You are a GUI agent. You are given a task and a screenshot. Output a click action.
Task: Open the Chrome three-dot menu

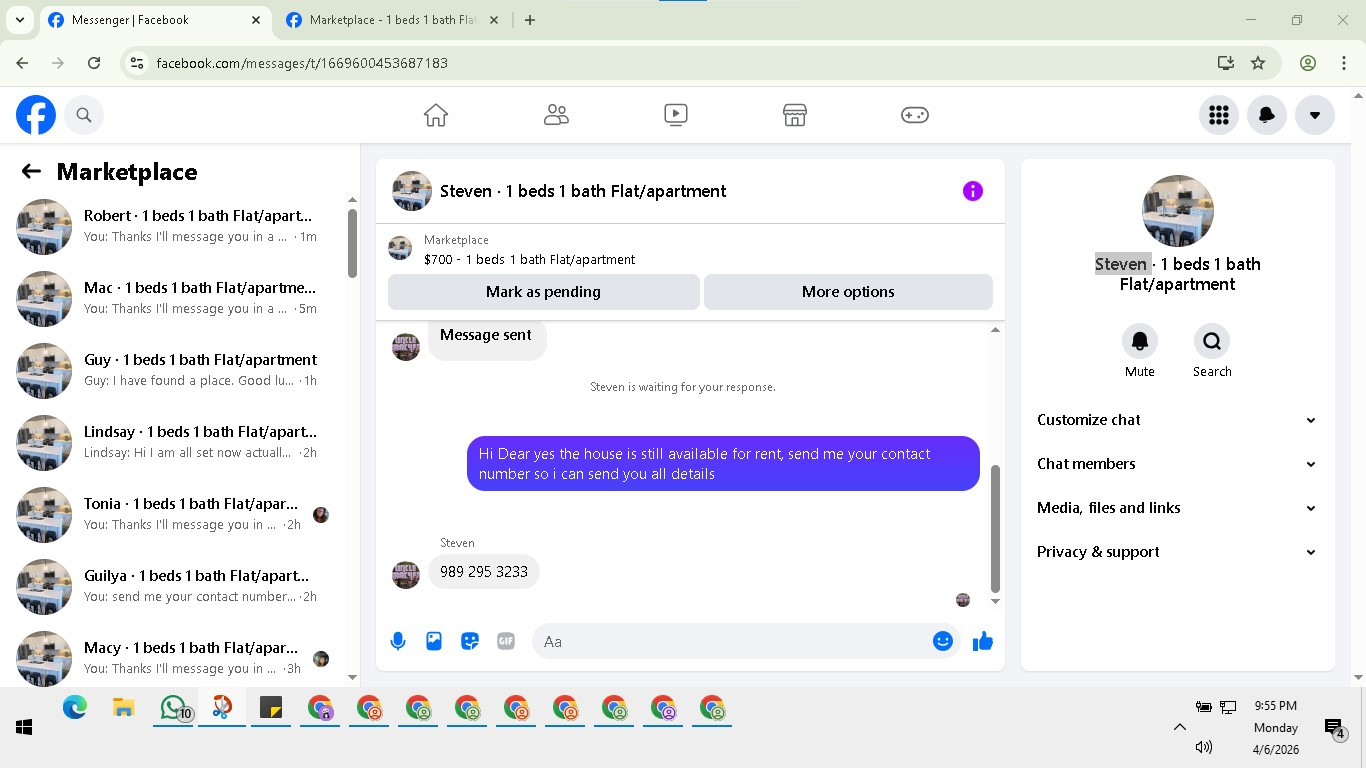(x=1344, y=63)
